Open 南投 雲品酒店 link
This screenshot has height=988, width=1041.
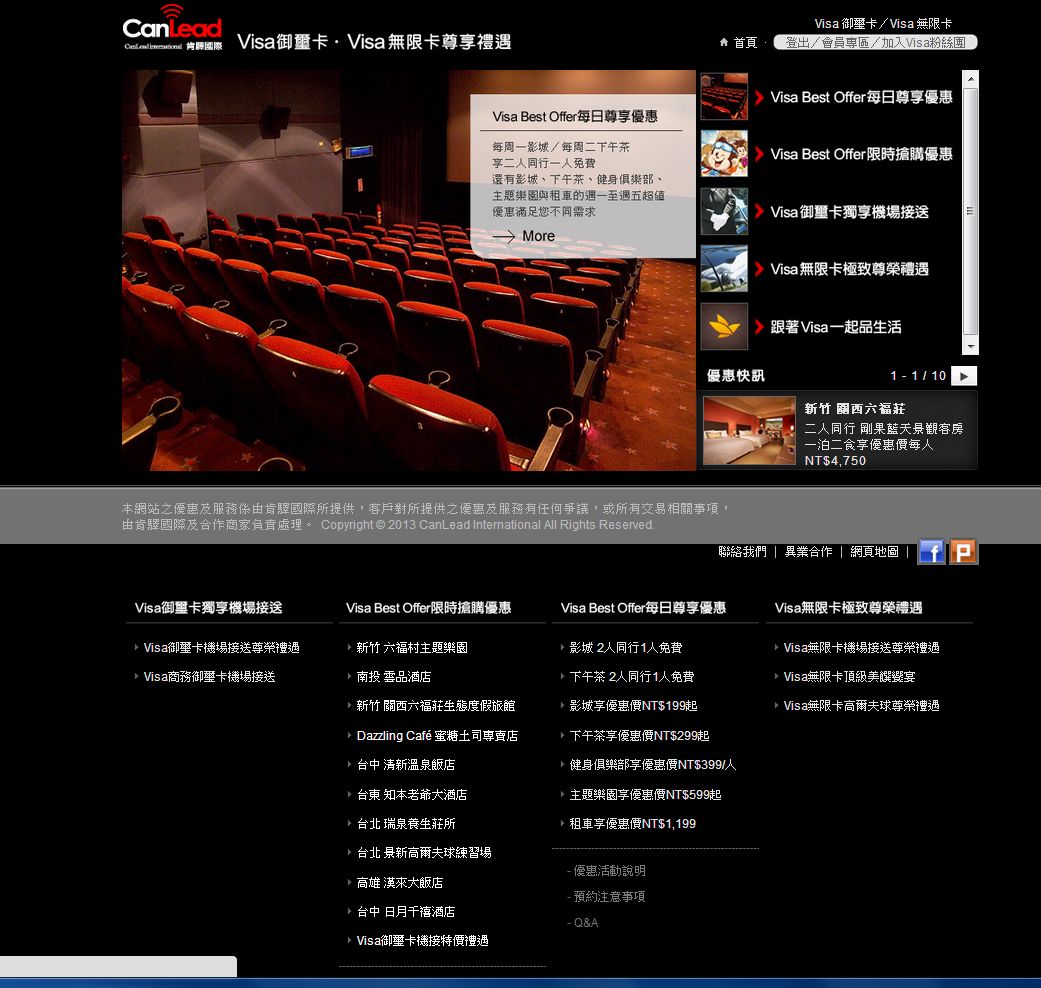394,677
